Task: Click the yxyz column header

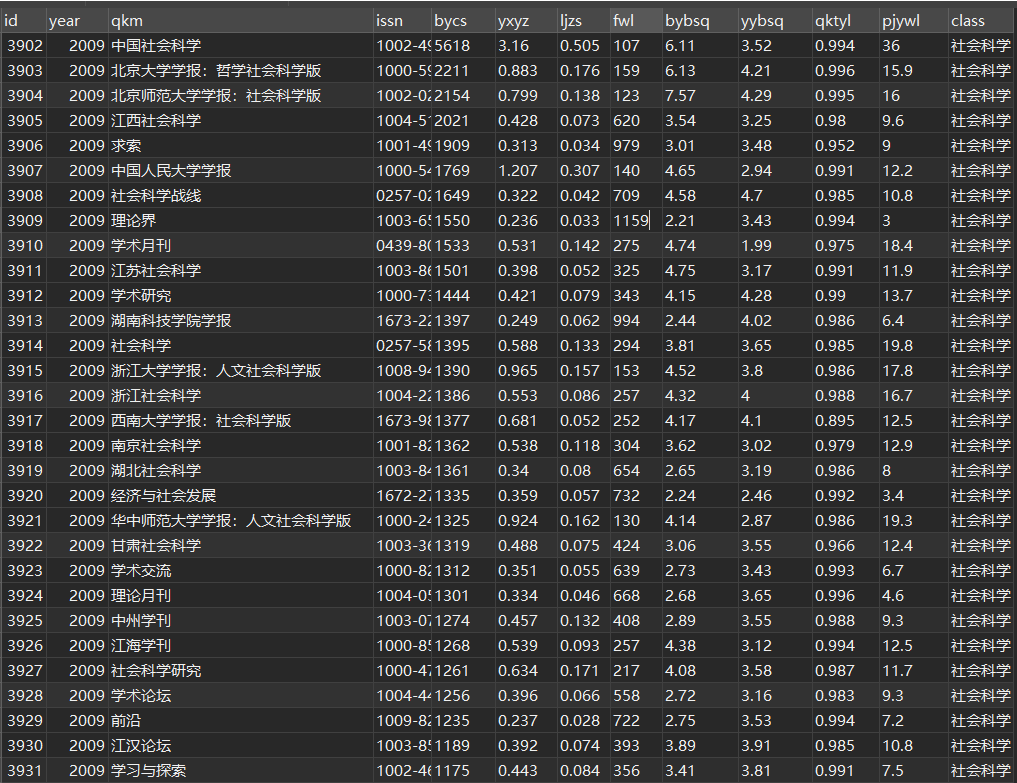Action: [526, 21]
